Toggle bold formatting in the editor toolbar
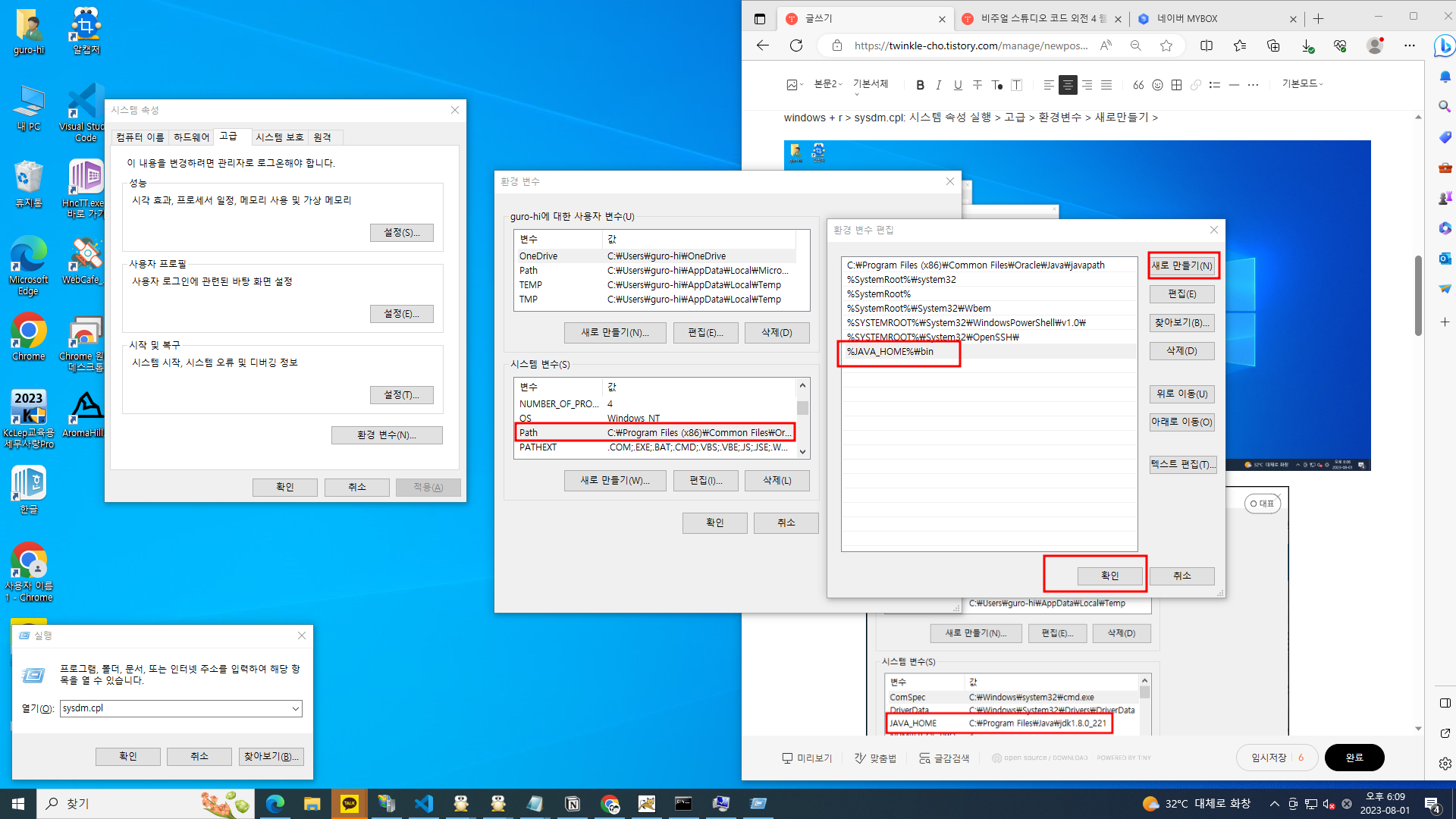 (x=920, y=85)
